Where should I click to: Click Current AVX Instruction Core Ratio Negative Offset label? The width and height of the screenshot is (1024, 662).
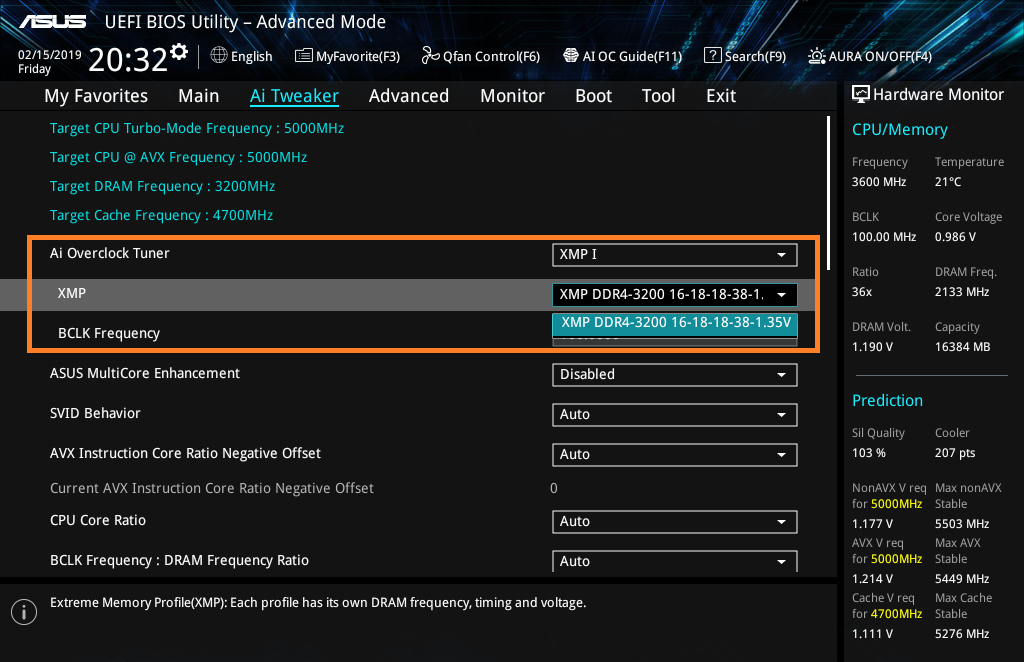click(212, 488)
